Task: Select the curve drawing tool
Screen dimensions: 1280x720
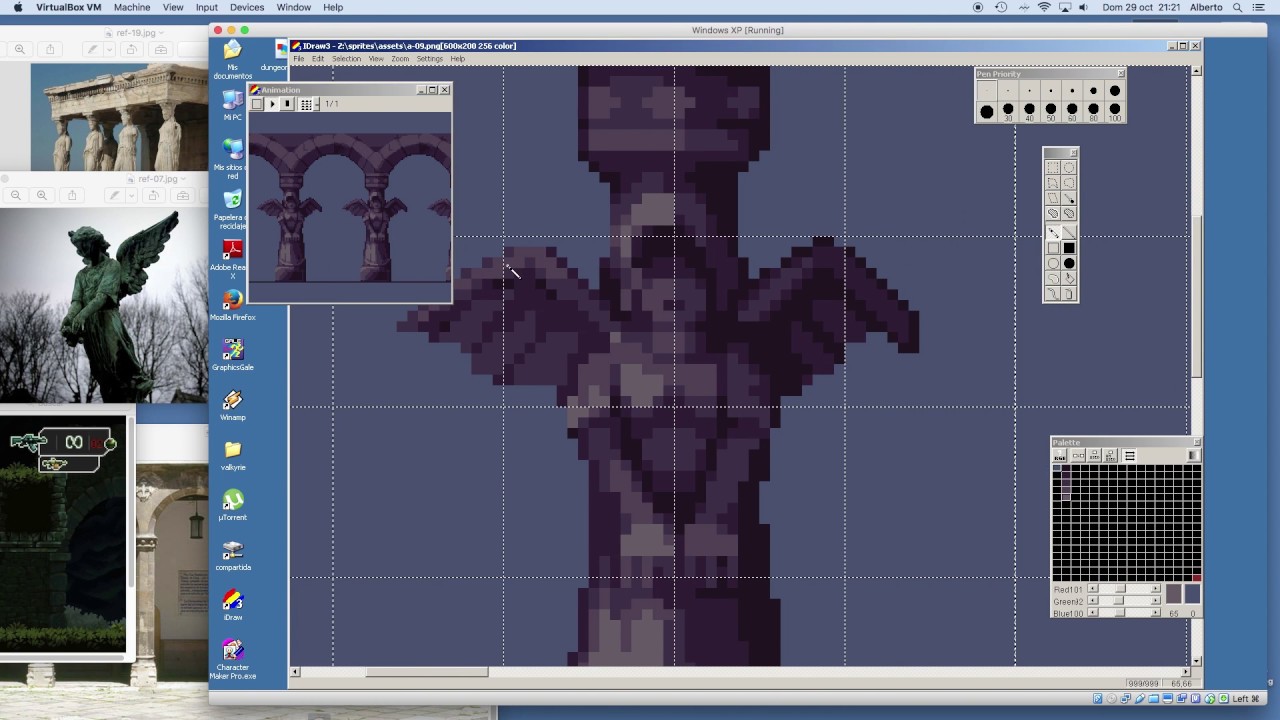Action: (1053, 293)
